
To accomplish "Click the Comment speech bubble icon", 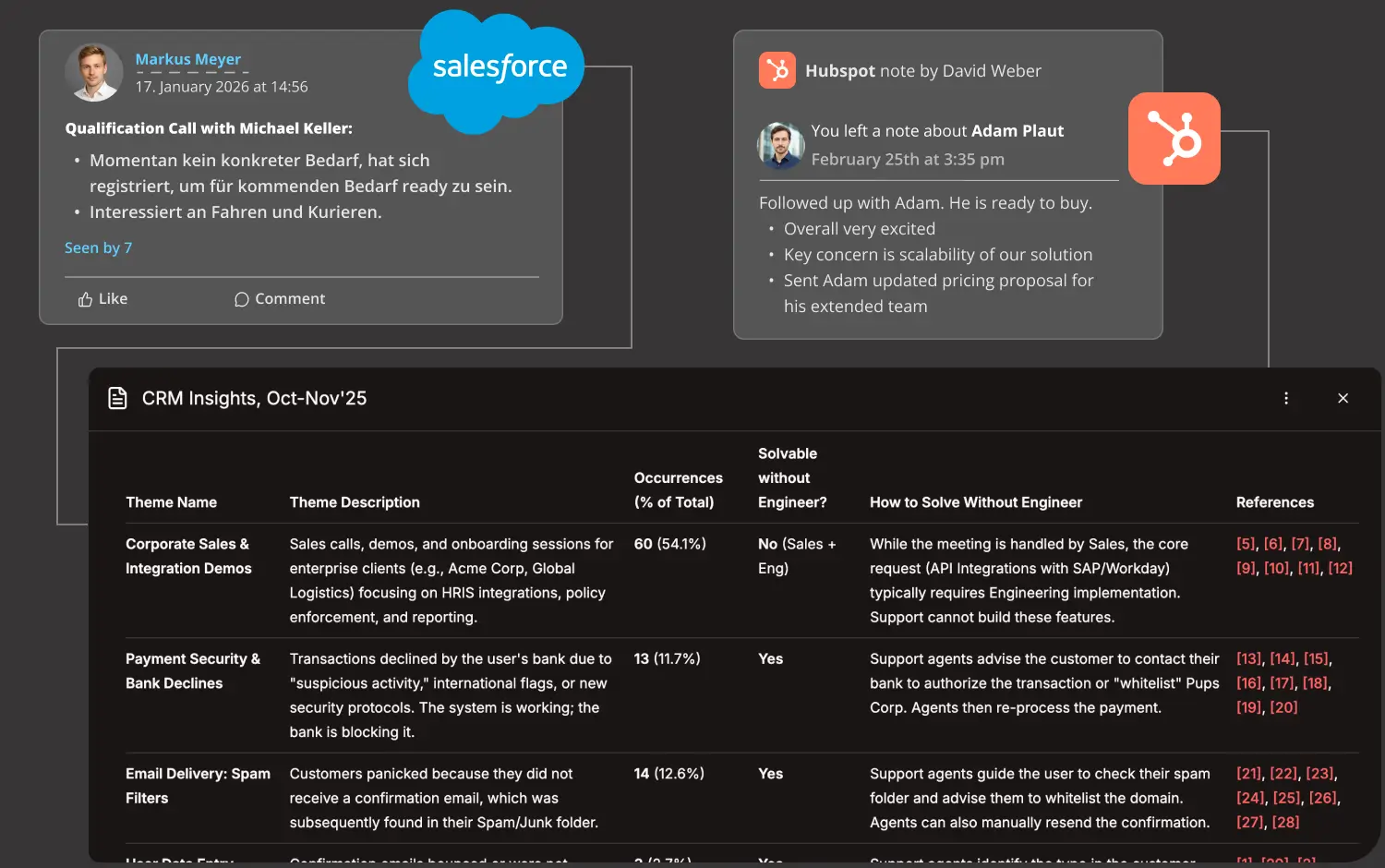I will coord(241,299).
